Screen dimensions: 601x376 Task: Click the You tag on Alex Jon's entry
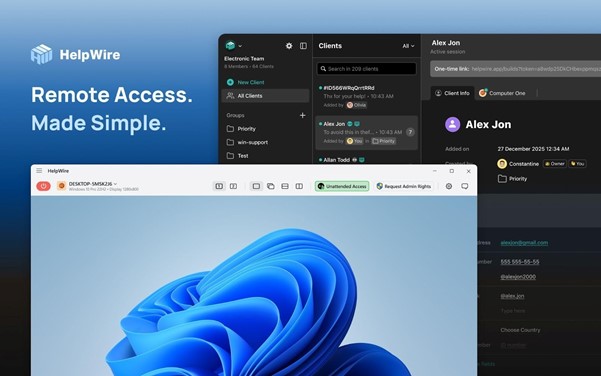(355, 141)
